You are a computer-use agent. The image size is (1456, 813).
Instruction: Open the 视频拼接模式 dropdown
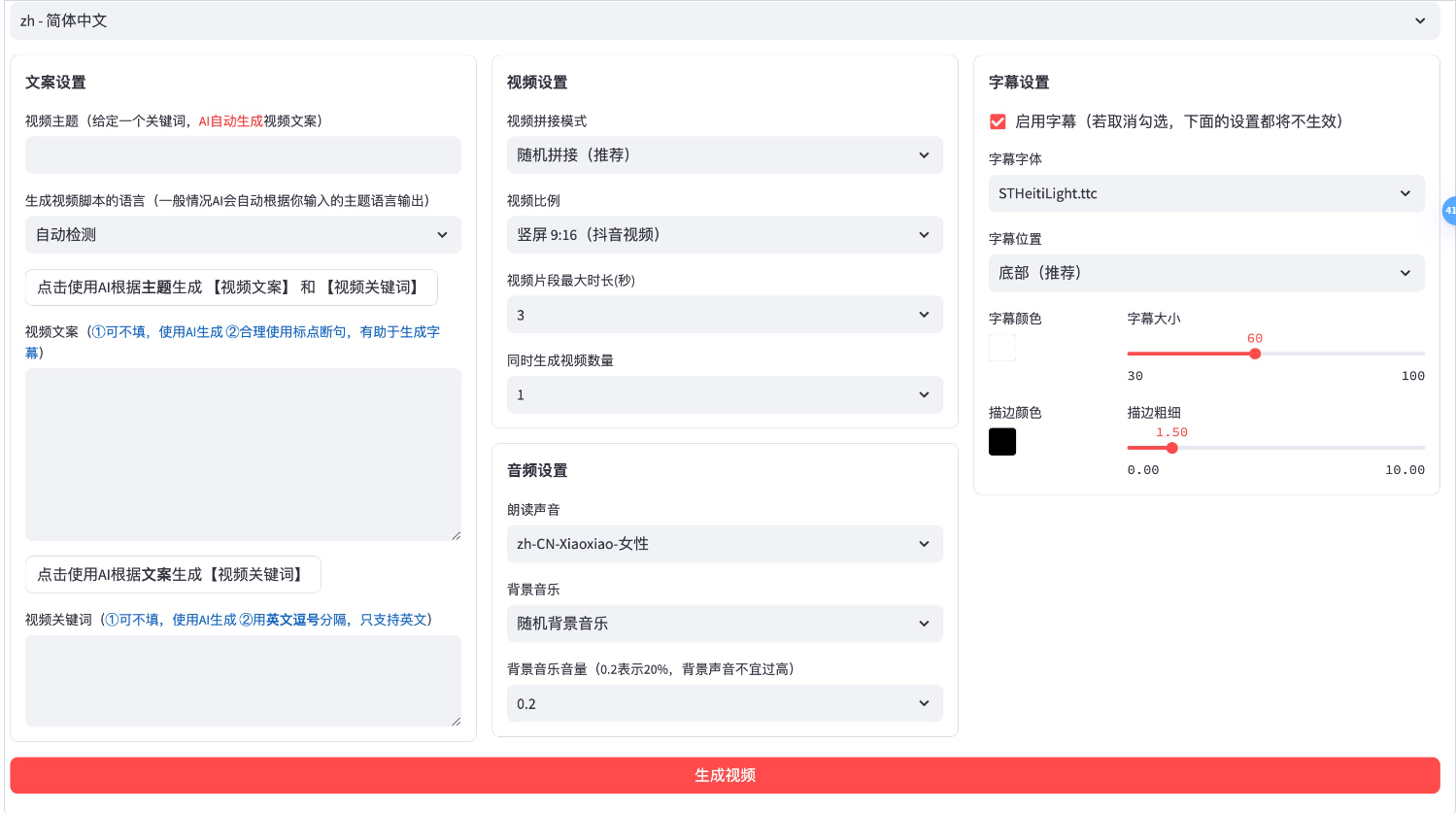724,155
